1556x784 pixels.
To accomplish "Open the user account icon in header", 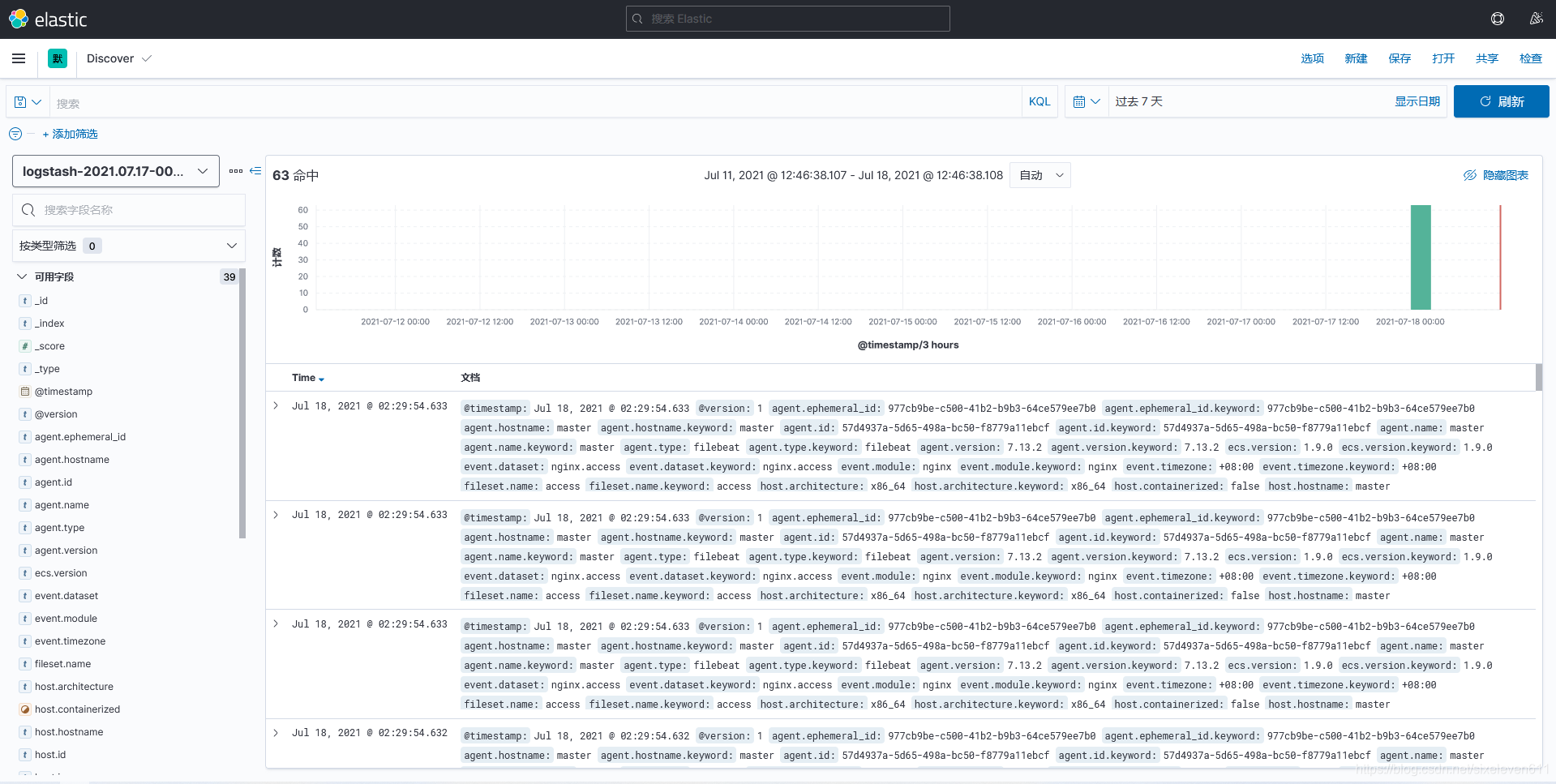I will point(1536,19).
